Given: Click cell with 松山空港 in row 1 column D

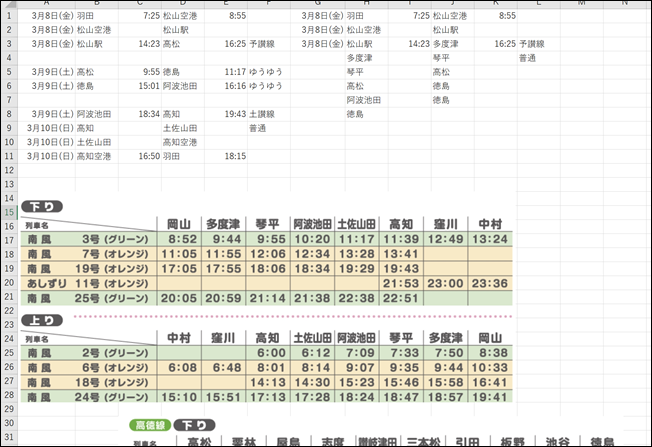Looking at the screenshot, I should point(183,16).
